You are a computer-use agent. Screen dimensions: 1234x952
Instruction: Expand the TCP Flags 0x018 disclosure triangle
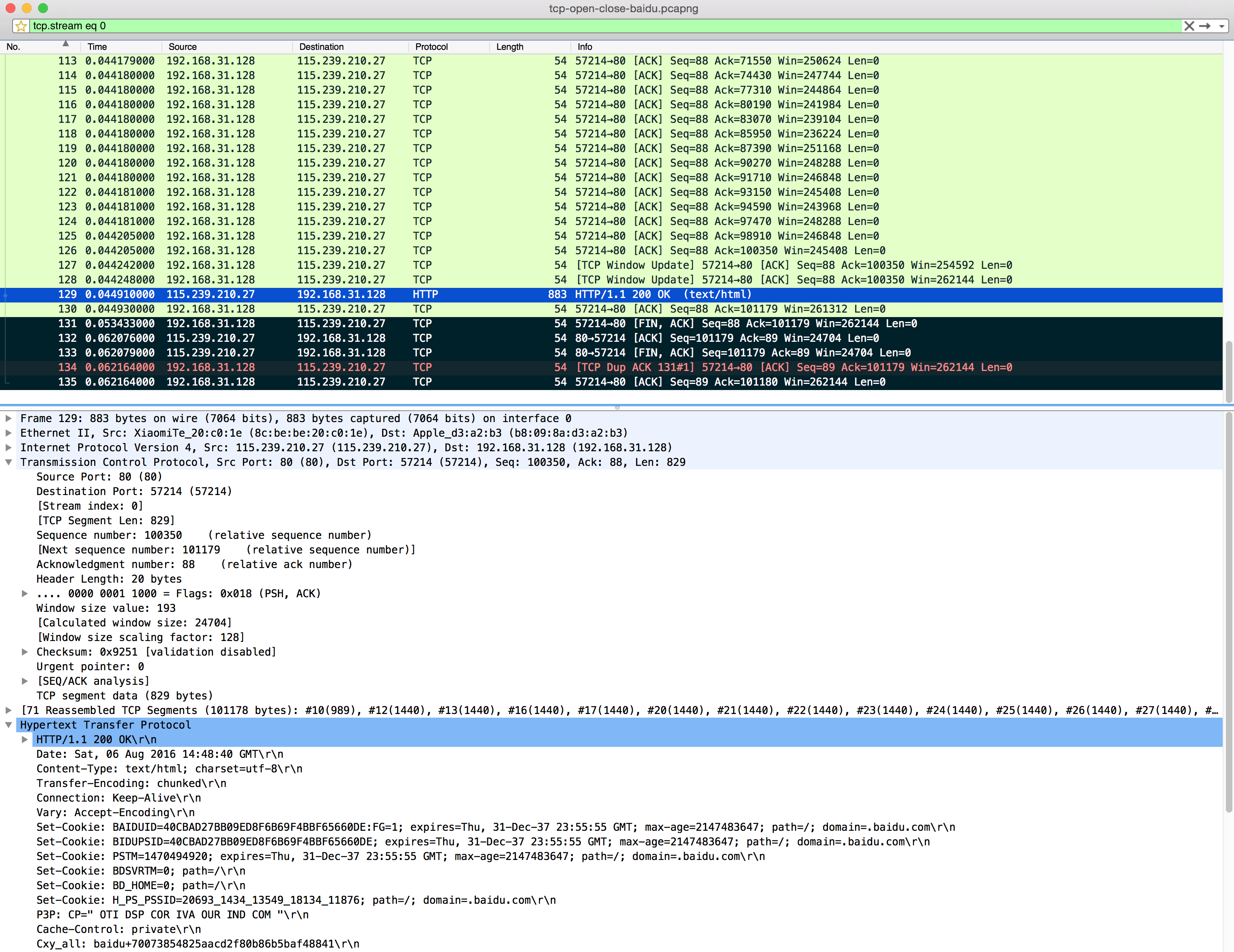[24, 594]
